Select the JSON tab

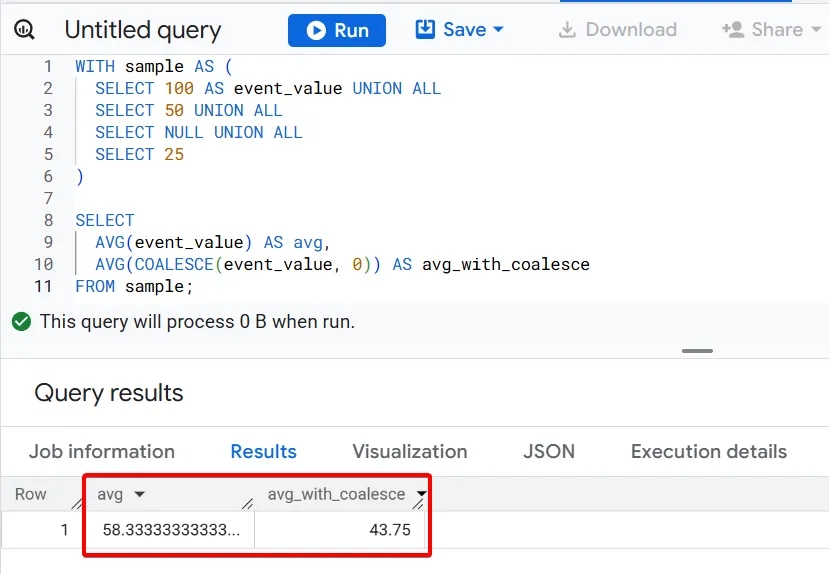coord(549,451)
